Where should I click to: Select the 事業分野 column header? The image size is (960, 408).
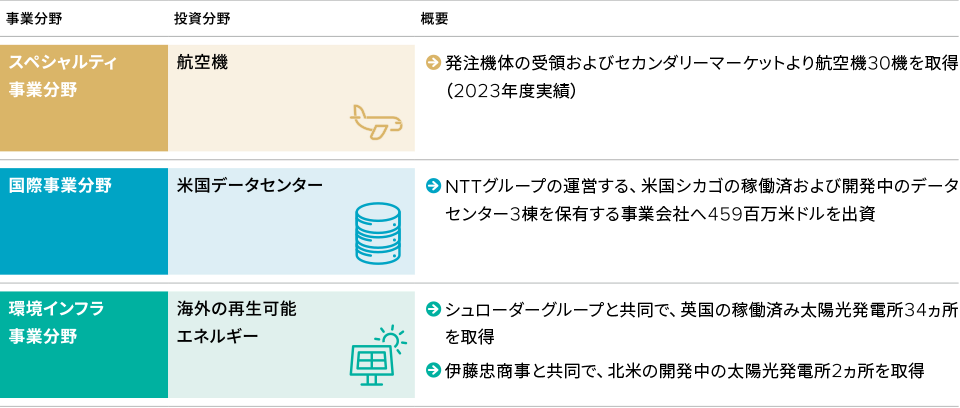34,18
